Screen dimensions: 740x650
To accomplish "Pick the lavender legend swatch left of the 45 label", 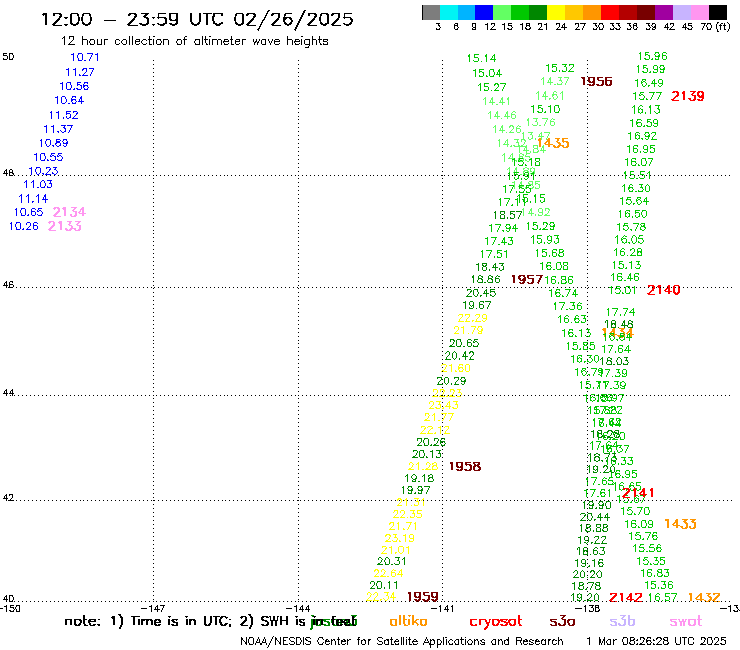I will click(x=681, y=12).
